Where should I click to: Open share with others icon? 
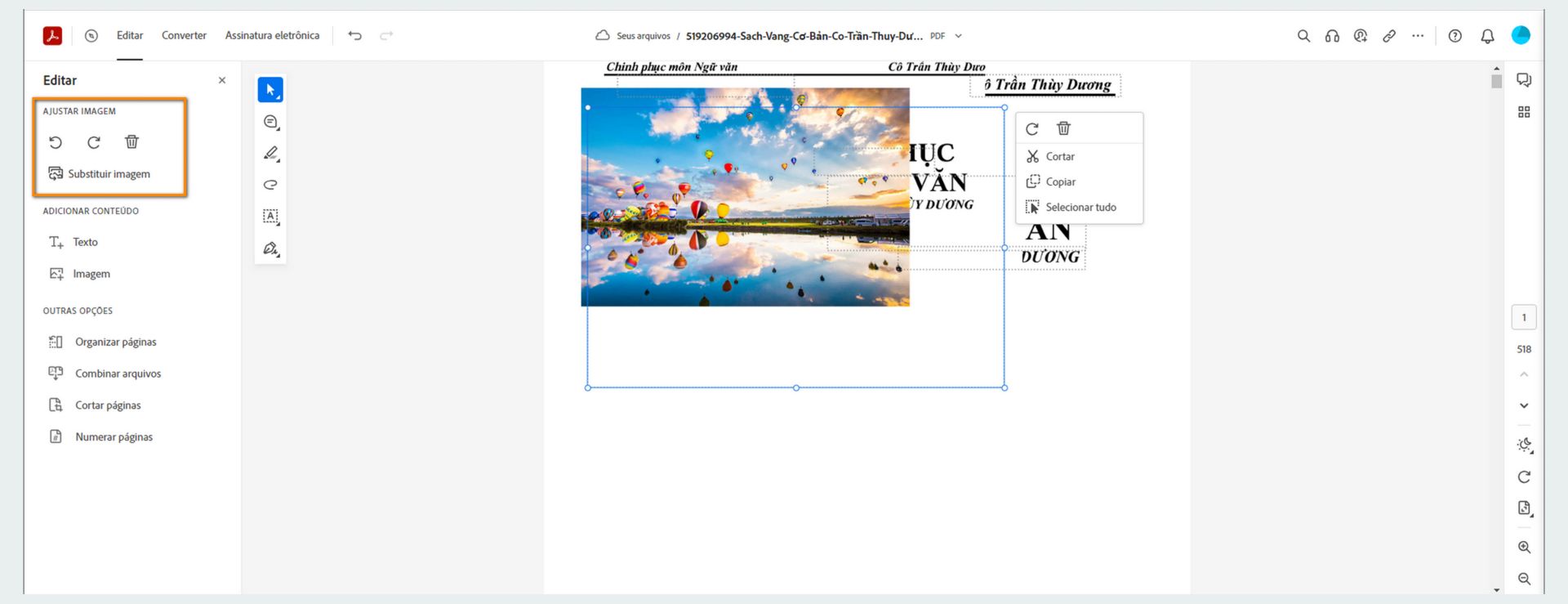pos(1361,35)
